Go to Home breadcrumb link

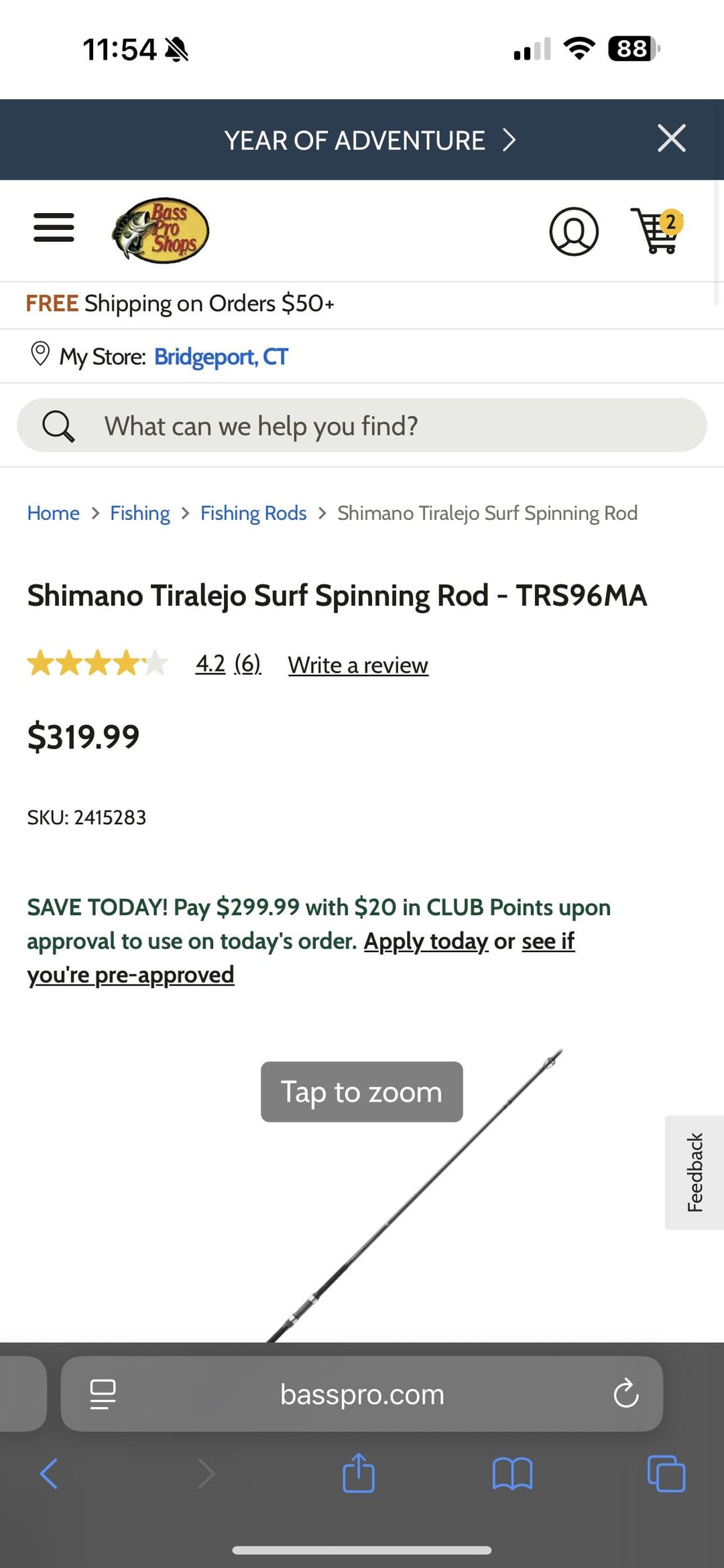[x=53, y=513]
